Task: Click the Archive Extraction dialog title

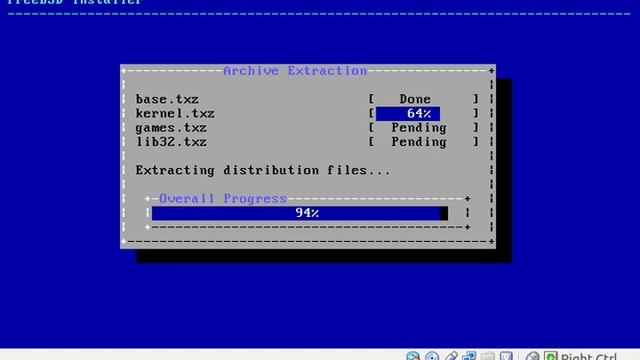Action: [295, 71]
